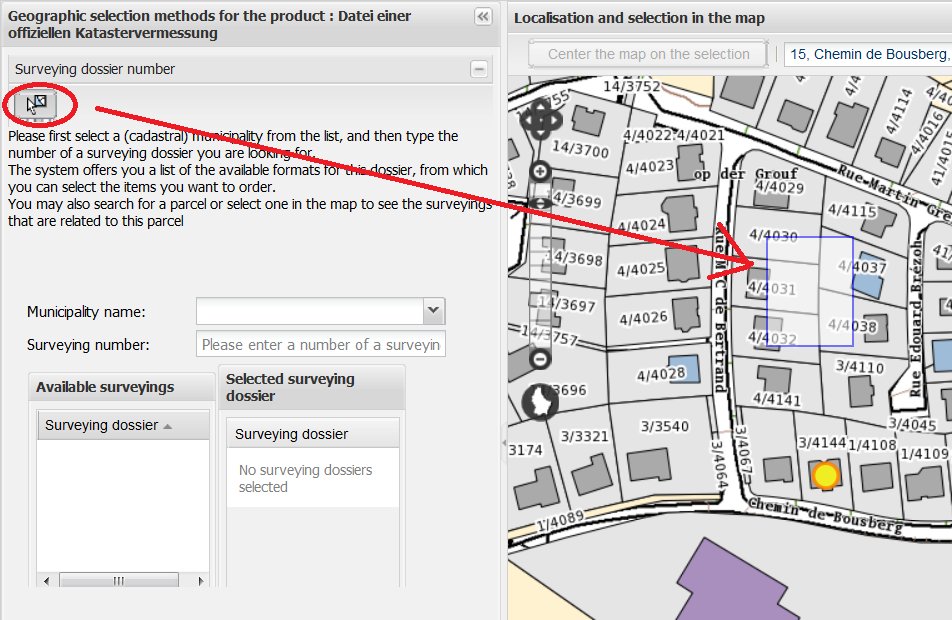Zoom out with the map minus button
The height and width of the screenshot is (620, 952).
pos(540,358)
